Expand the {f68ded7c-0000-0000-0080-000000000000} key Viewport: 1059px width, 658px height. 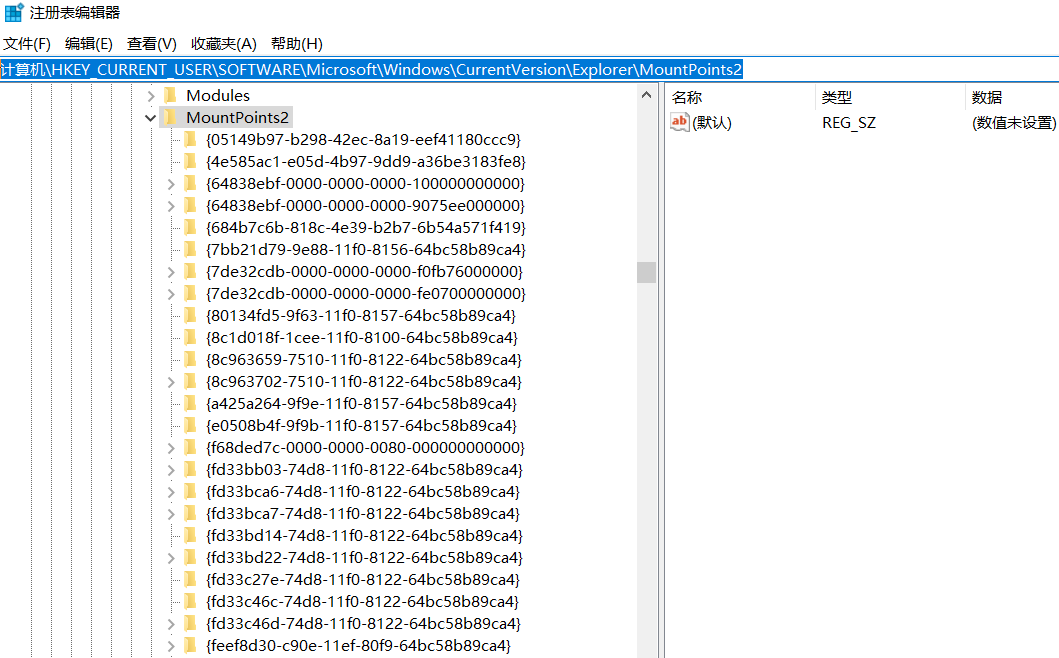point(171,448)
